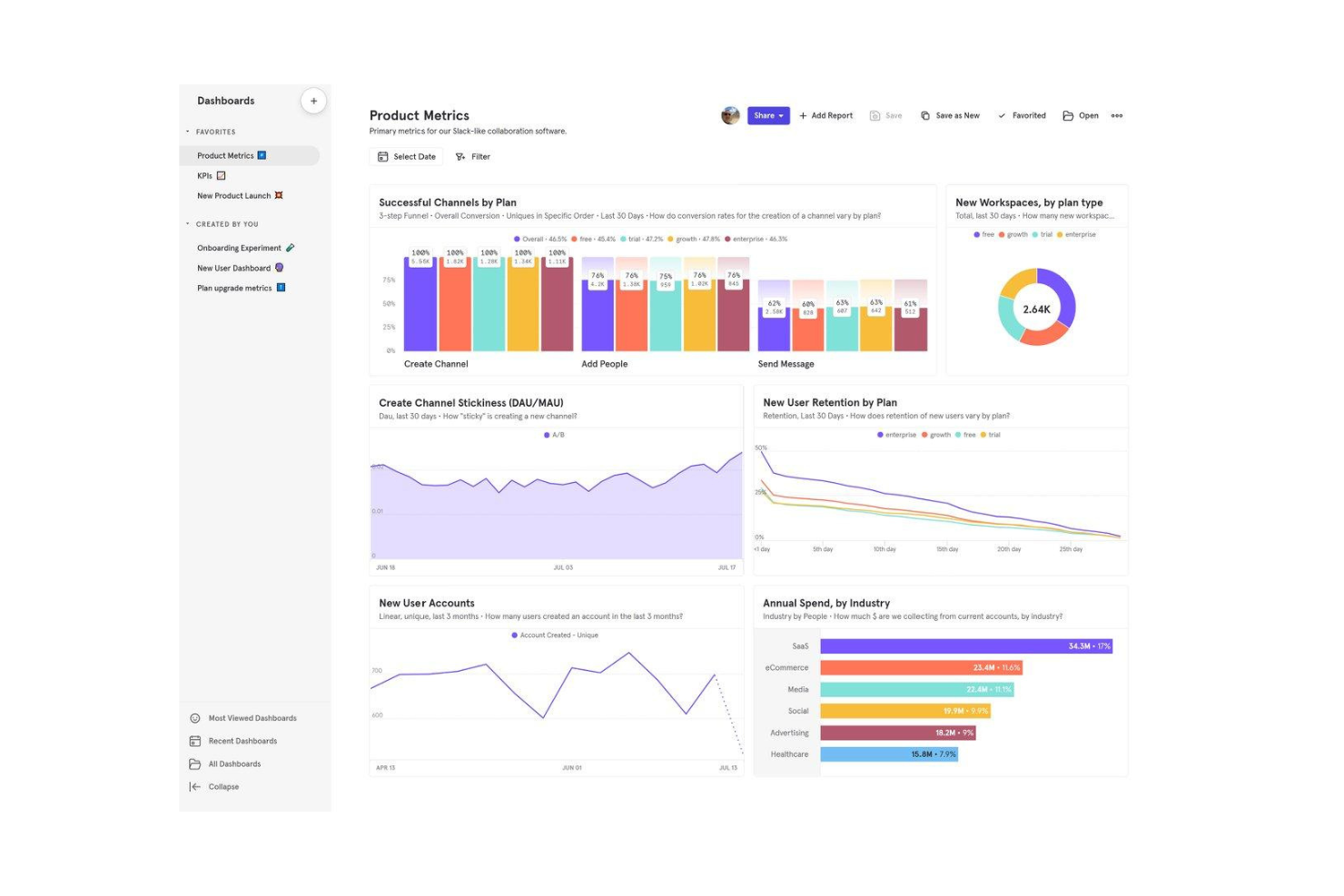The height and width of the screenshot is (896, 1344).
Task: Click the Open folder button in the header
Action: click(1081, 116)
